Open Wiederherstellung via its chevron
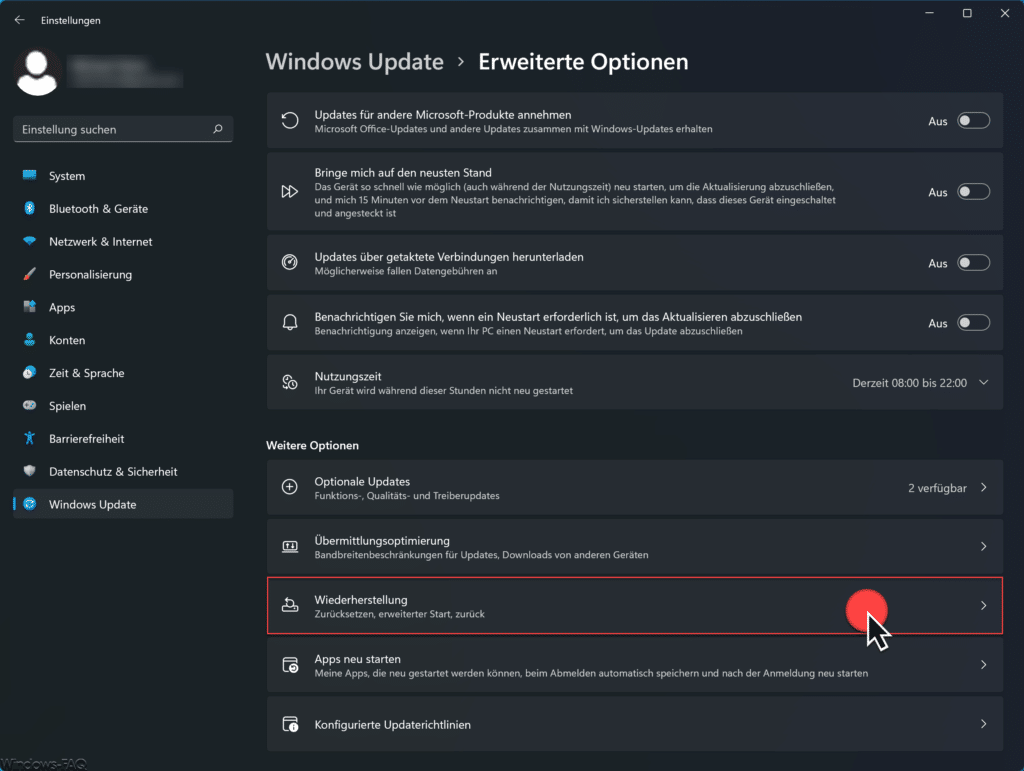This screenshot has height=771, width=1024. point(984,606)
